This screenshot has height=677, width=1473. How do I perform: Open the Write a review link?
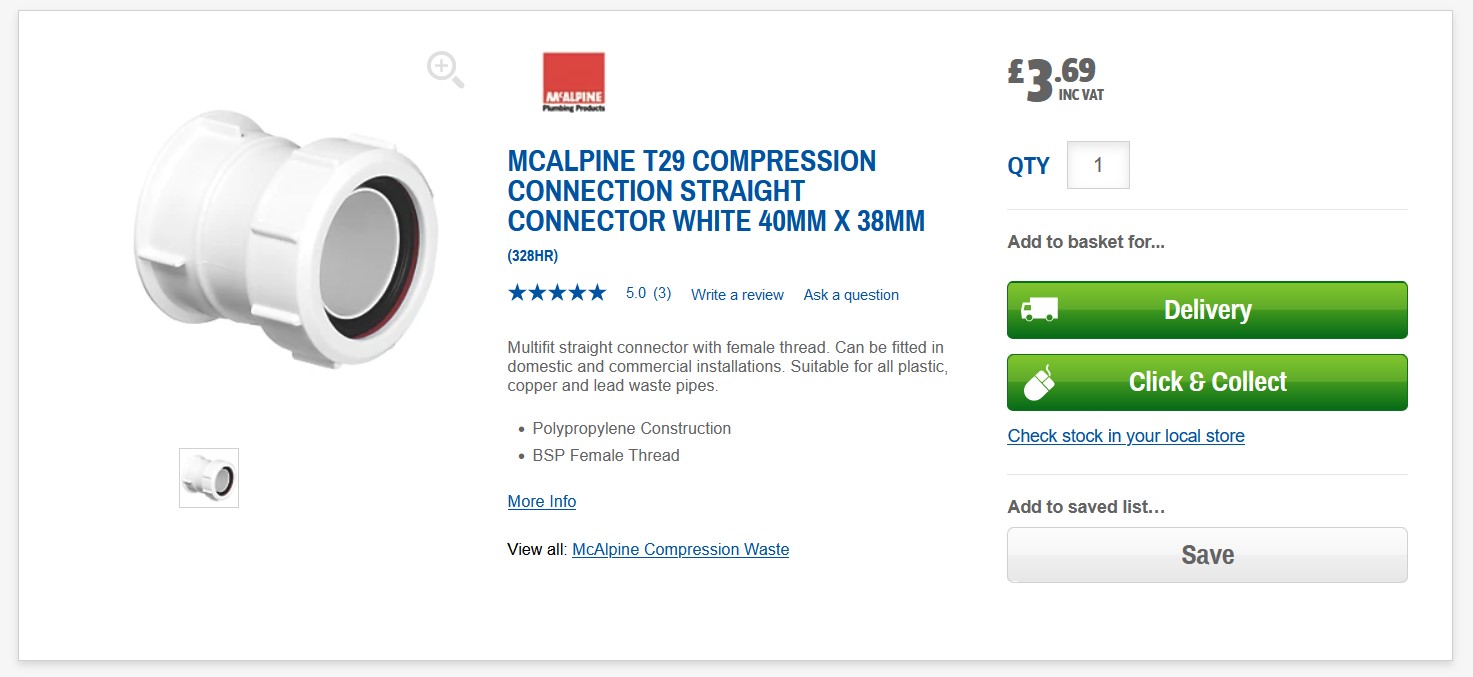click(x=737, y=295)
